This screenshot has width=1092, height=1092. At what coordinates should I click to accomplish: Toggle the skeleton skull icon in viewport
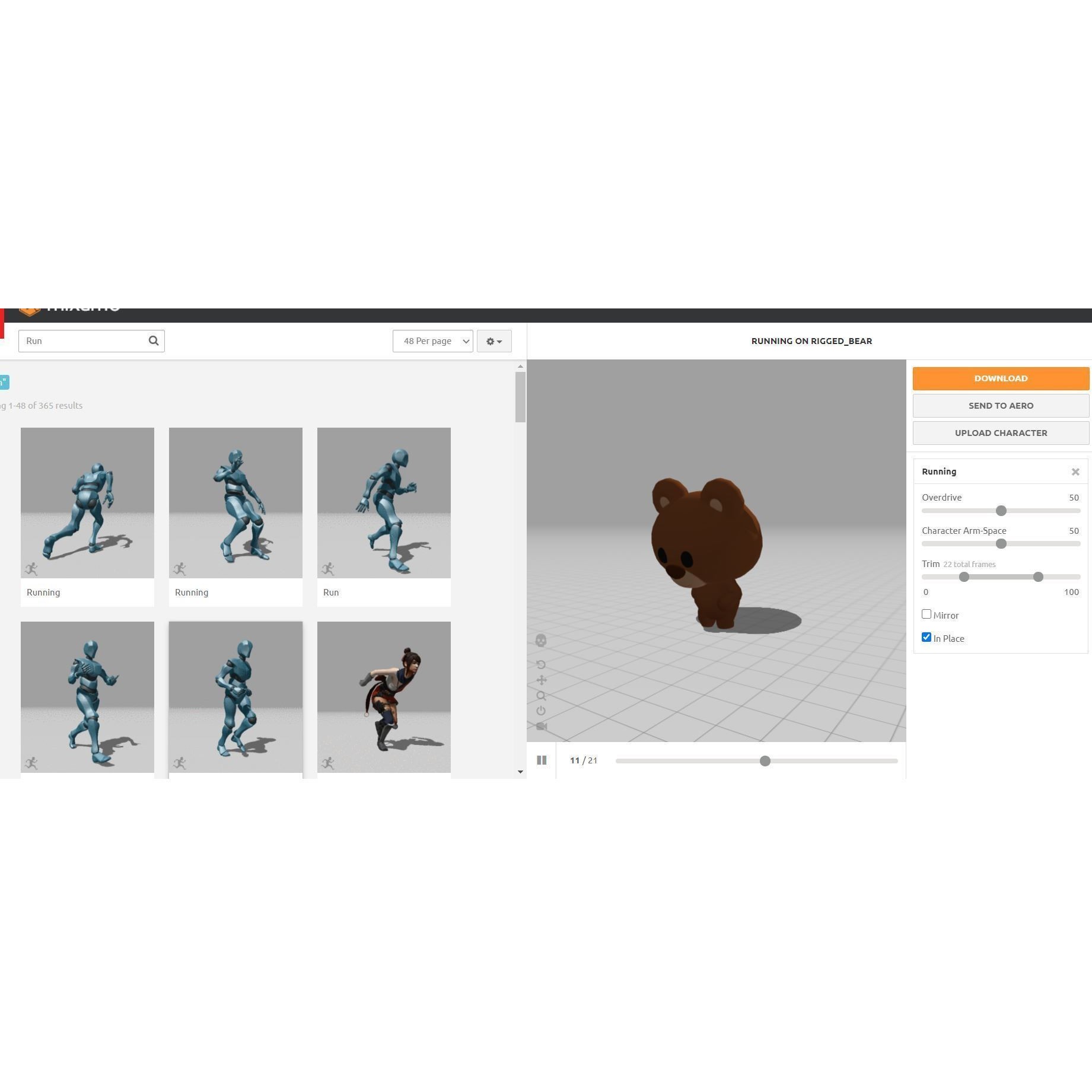[x=541, y=641]
